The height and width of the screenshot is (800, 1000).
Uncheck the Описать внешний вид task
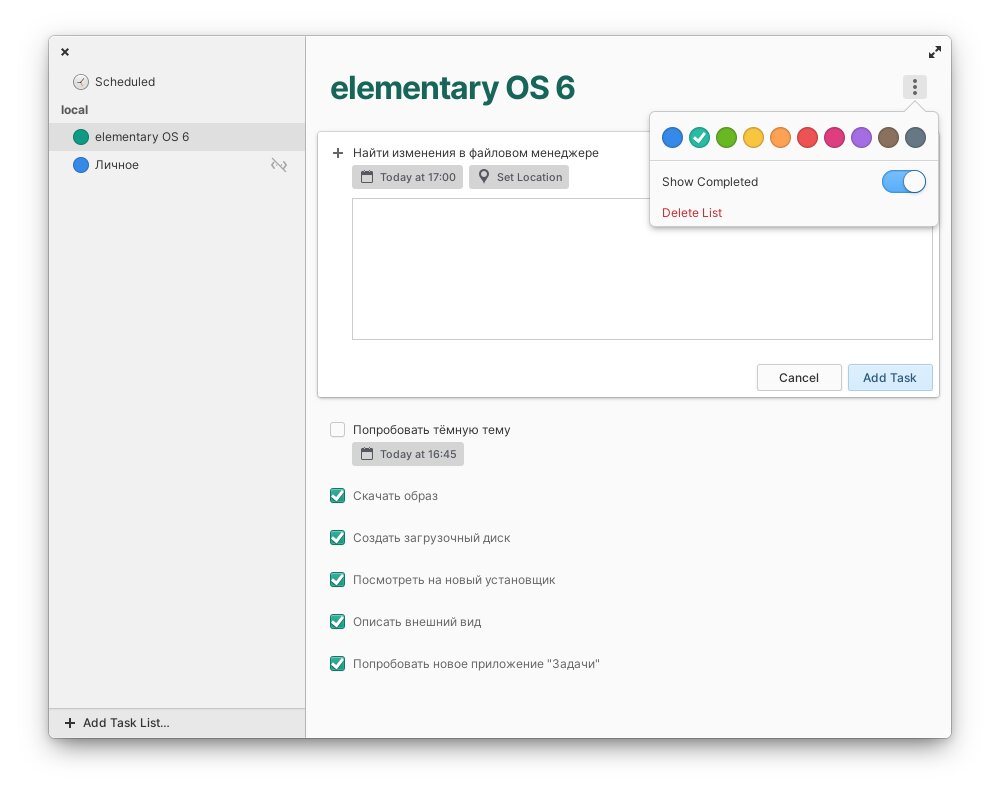[338, 622]
